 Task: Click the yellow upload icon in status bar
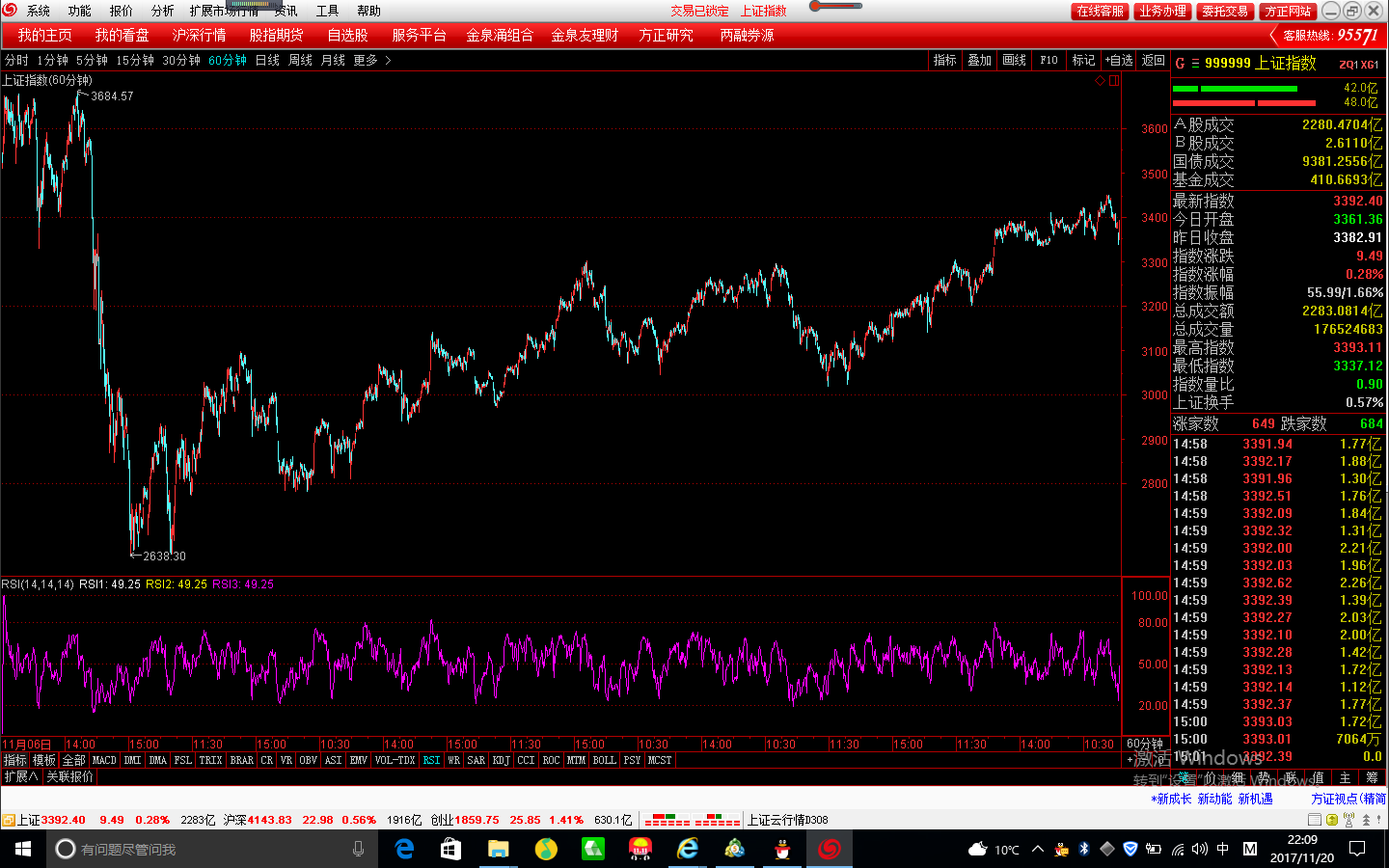click(x=1331, y=820)
